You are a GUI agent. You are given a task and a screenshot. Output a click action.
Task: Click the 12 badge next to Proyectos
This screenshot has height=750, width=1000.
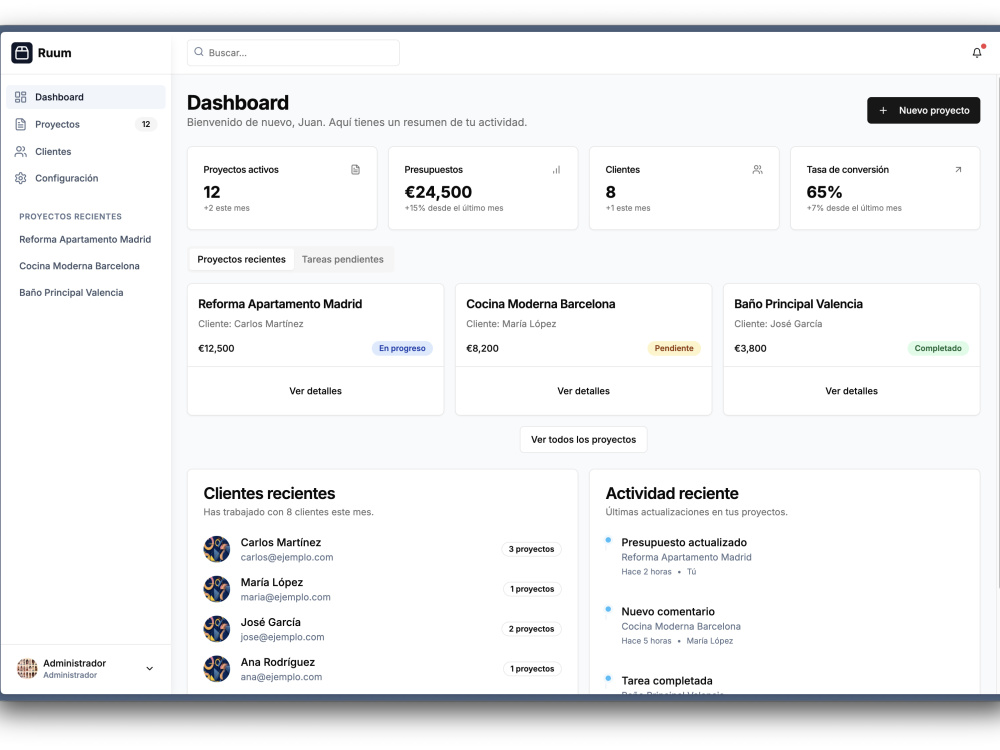point(146,124)
